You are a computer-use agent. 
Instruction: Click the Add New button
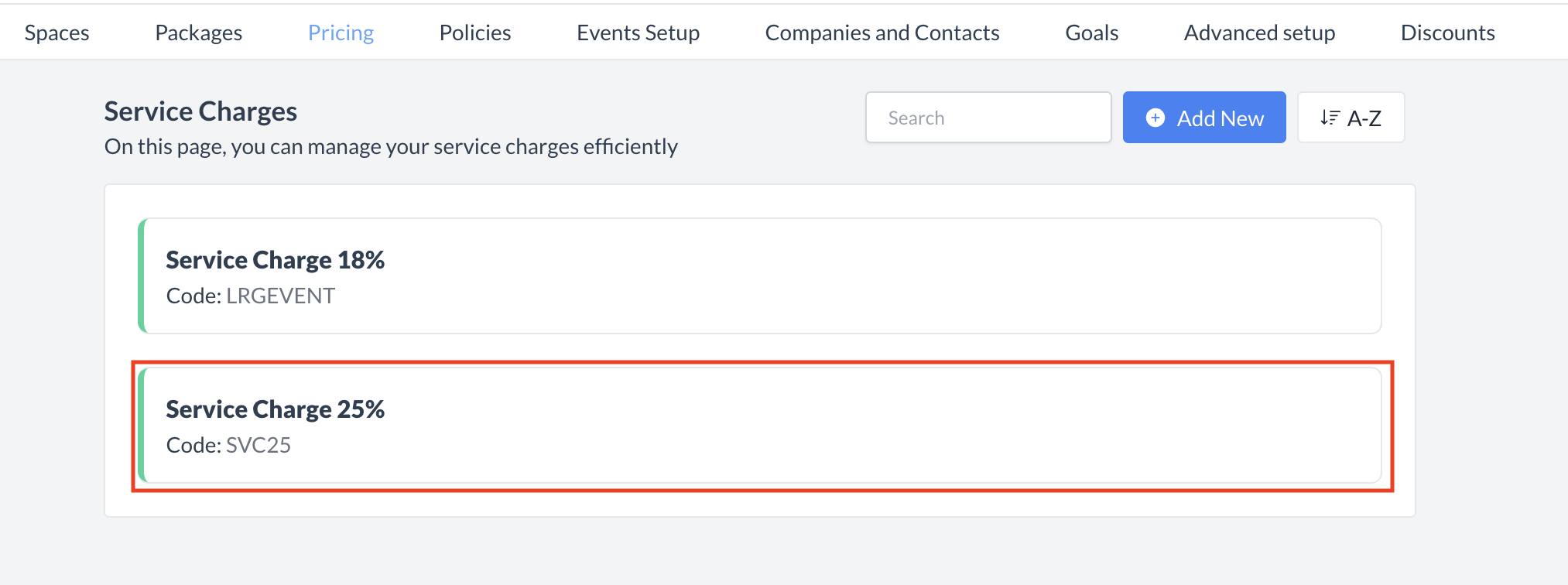(x=1203, y=118)
